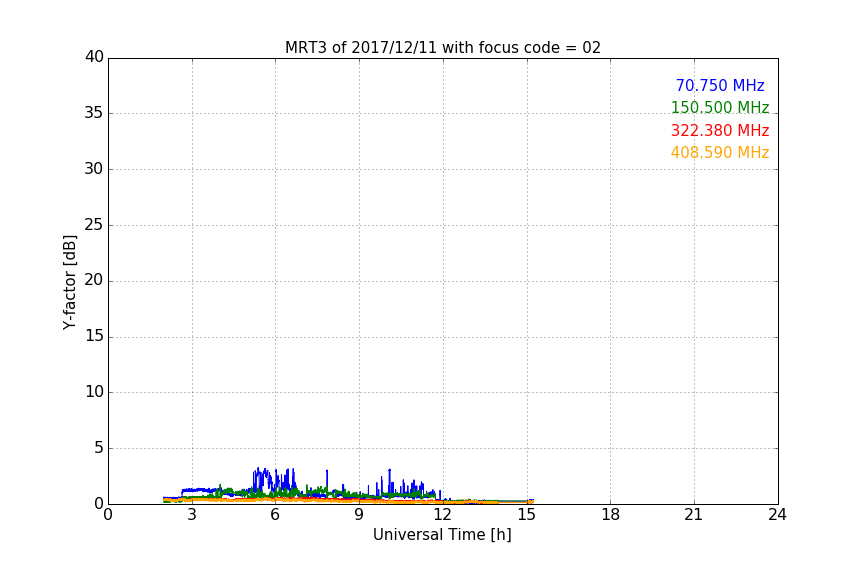Click the x-axis tick label '6'
This screenshot has height=576, width=864.
(275, 515)
